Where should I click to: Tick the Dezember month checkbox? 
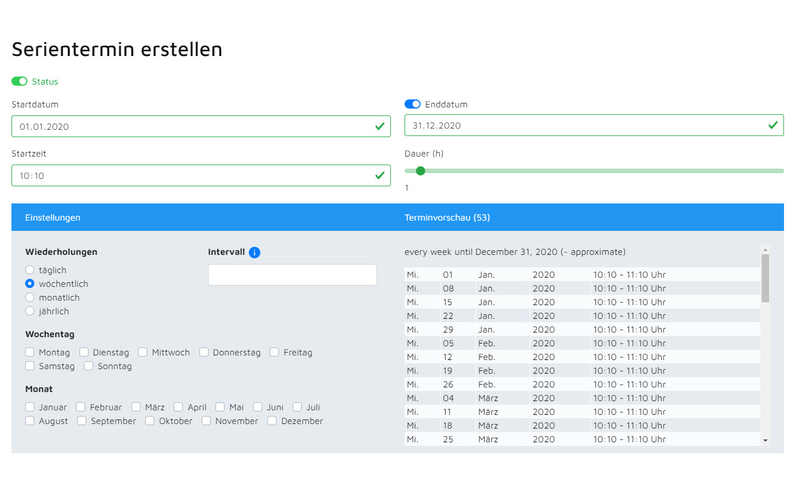tap(272, 420)
